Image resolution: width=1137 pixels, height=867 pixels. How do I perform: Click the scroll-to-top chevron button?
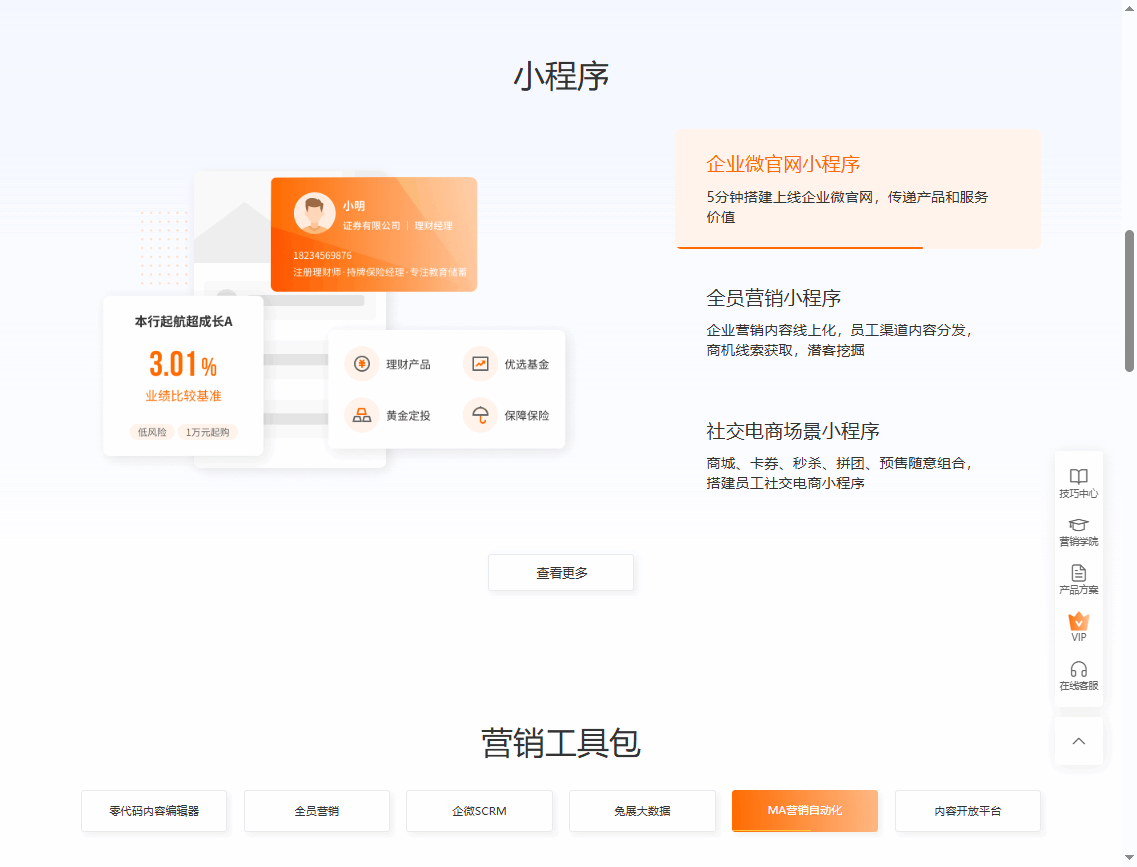coord(1078,741)
